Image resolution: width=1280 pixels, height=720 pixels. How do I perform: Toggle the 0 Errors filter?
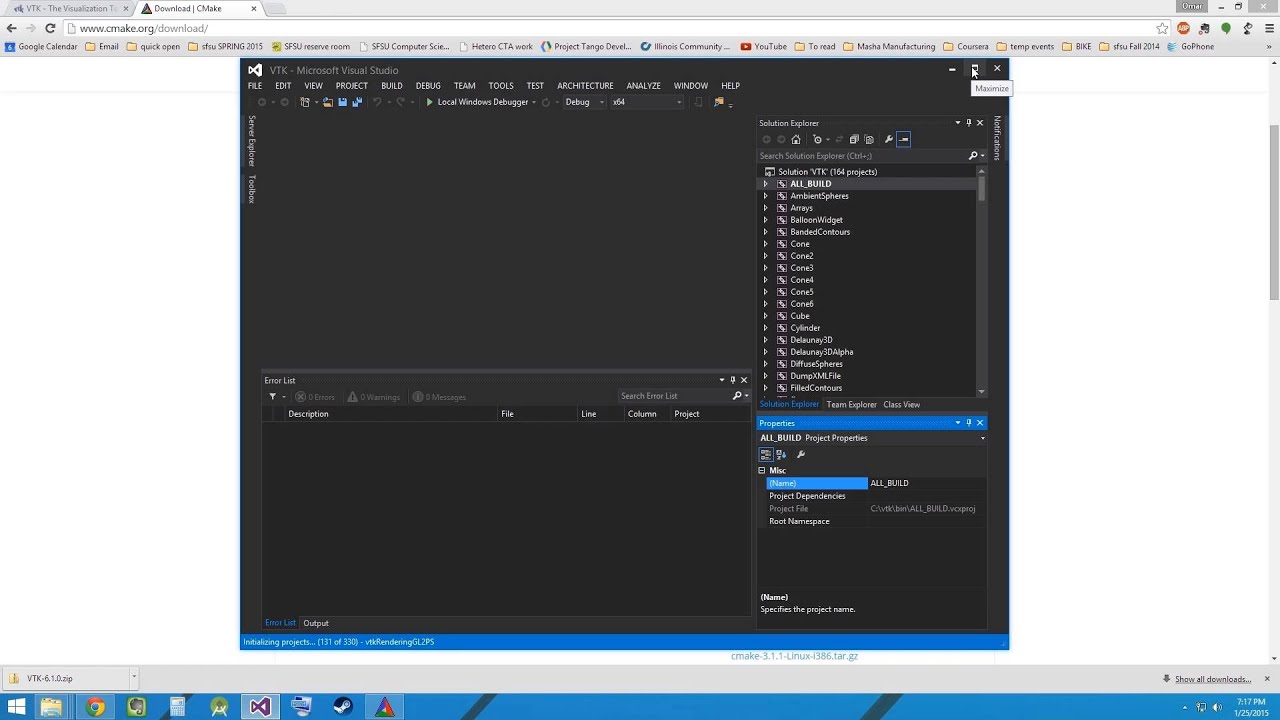[315, 397]
